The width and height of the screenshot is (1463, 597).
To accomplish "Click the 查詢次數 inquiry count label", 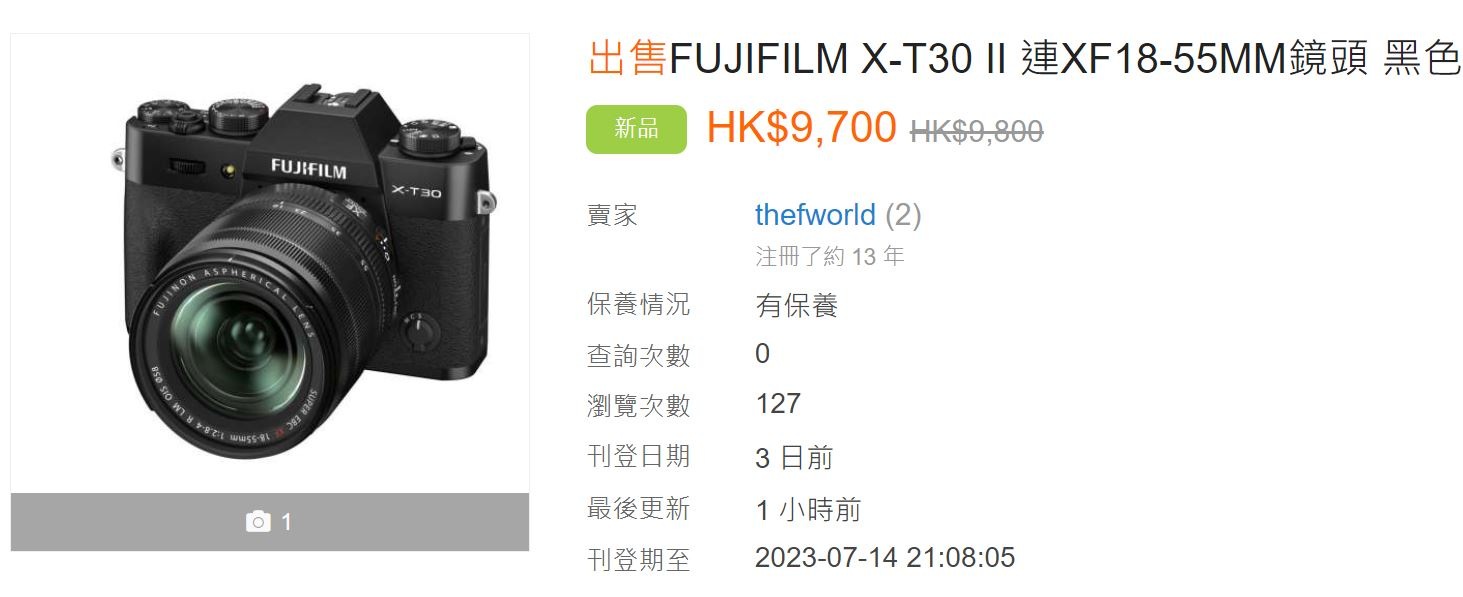I will point(638,355).
